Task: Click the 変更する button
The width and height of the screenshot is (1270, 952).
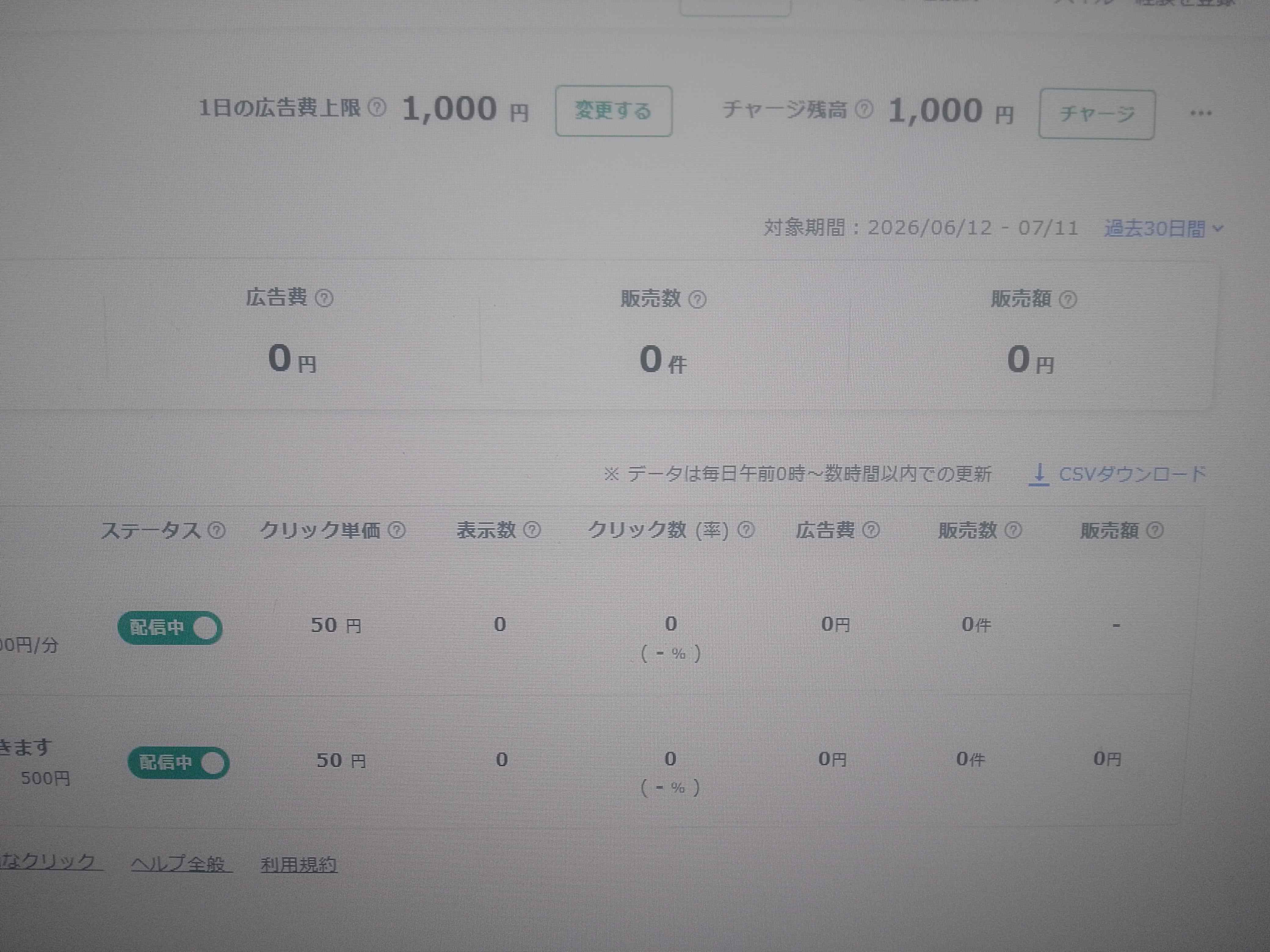Action: [614, 111]
